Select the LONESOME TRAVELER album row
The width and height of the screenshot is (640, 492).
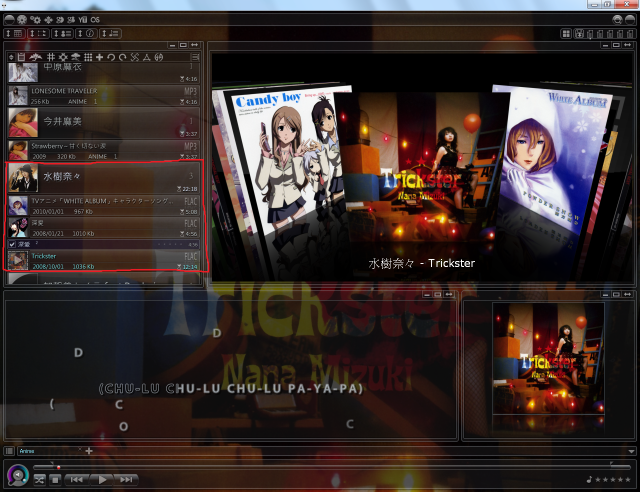[x=103, y=96]
